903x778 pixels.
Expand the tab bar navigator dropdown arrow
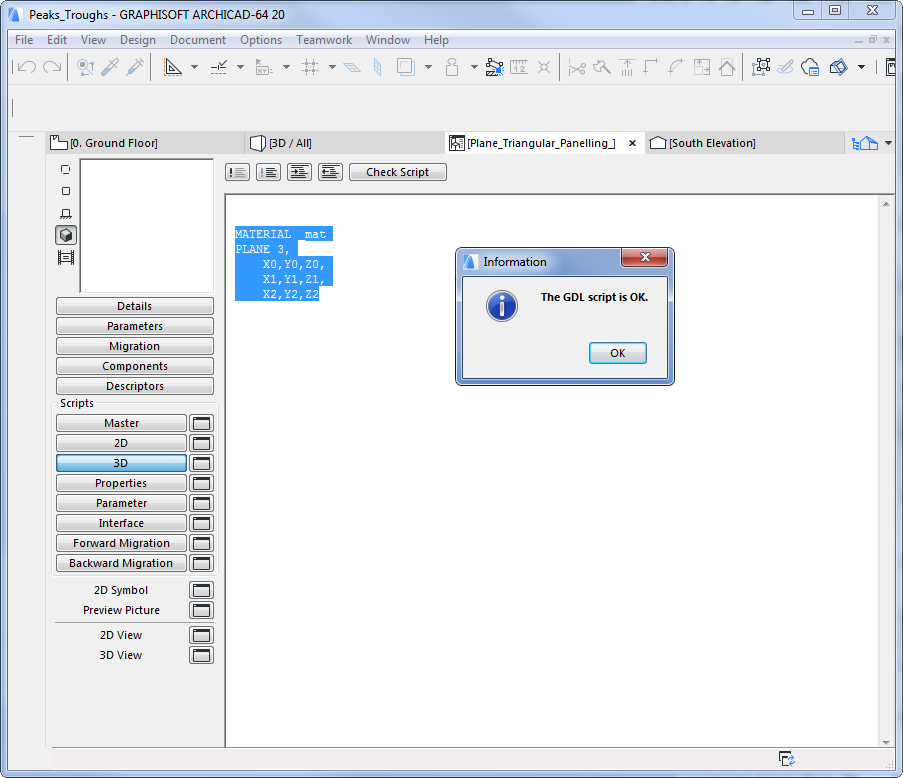[888, 143]
